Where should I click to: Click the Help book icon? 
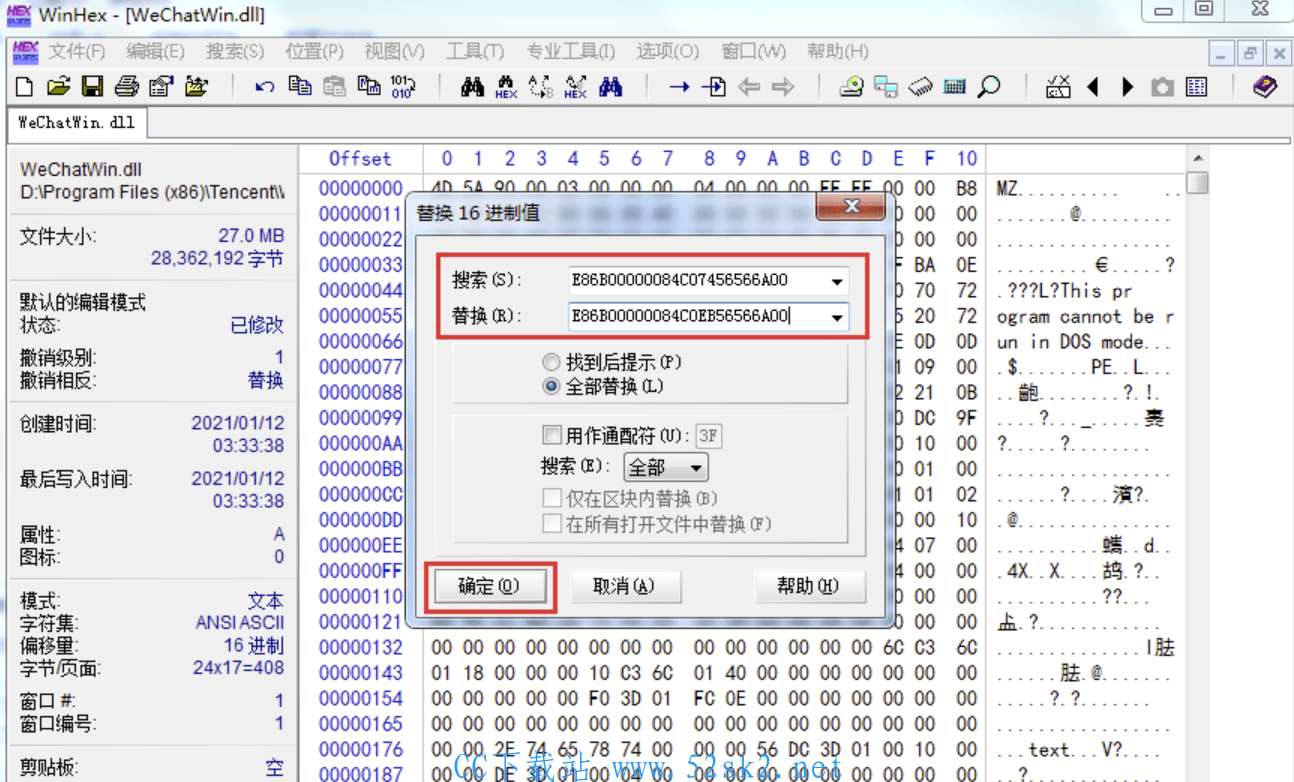[x=1265, y=87]
